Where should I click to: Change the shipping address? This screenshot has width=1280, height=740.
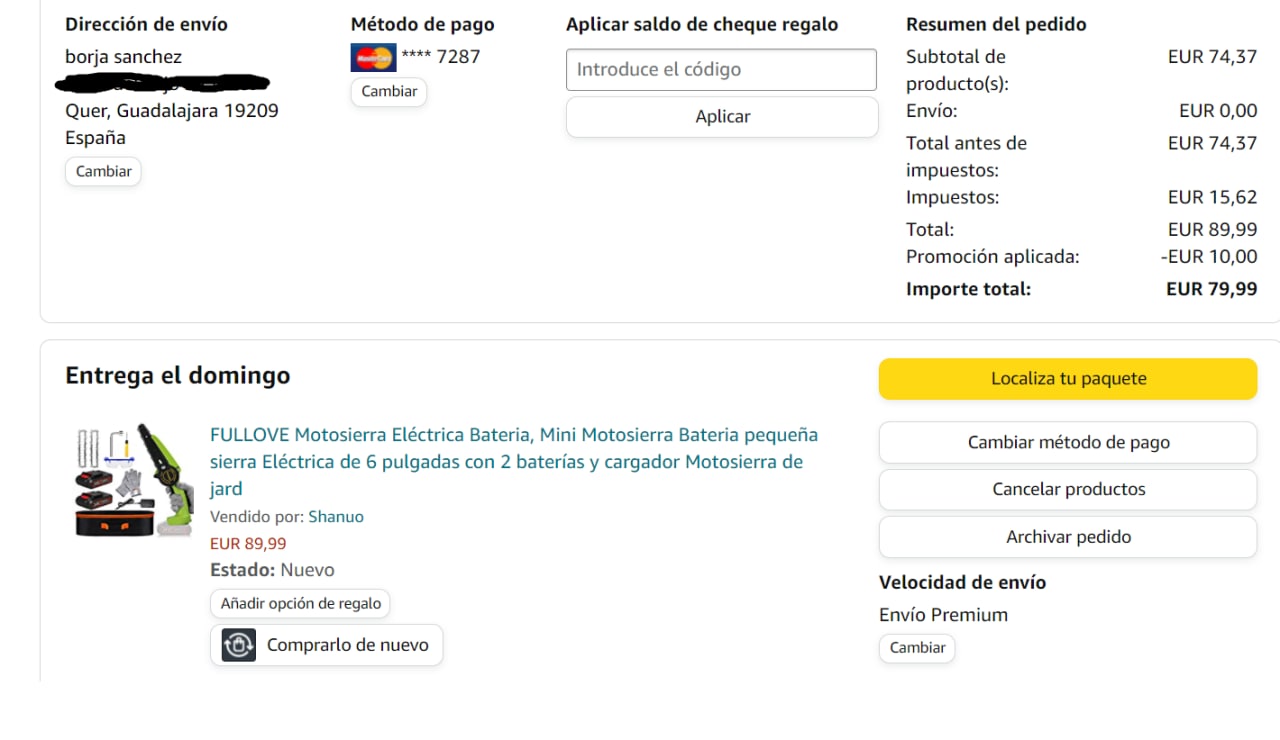[x=104, y=171]
